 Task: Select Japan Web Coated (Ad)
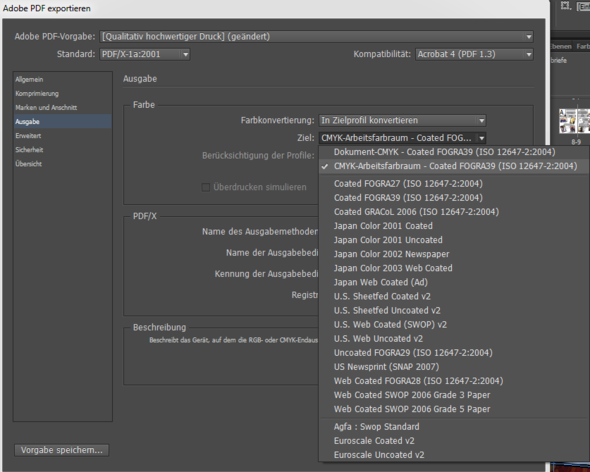pos(454,282)
